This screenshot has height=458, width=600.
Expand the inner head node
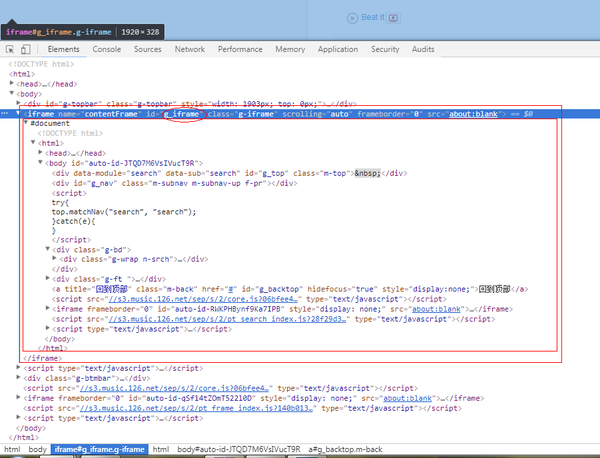[40, 152]
